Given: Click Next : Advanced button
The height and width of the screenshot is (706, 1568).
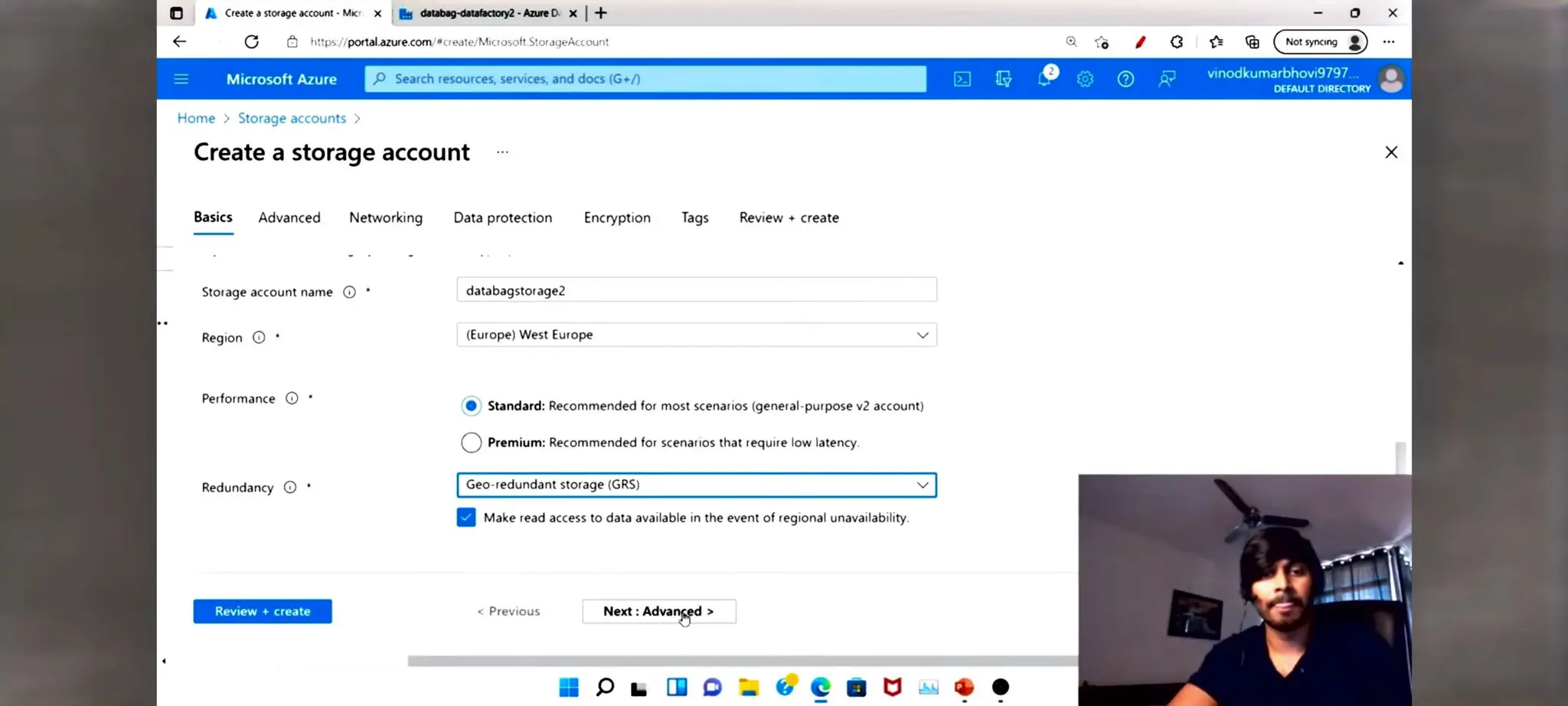Looking at the screenshot, I should [659, 611].
